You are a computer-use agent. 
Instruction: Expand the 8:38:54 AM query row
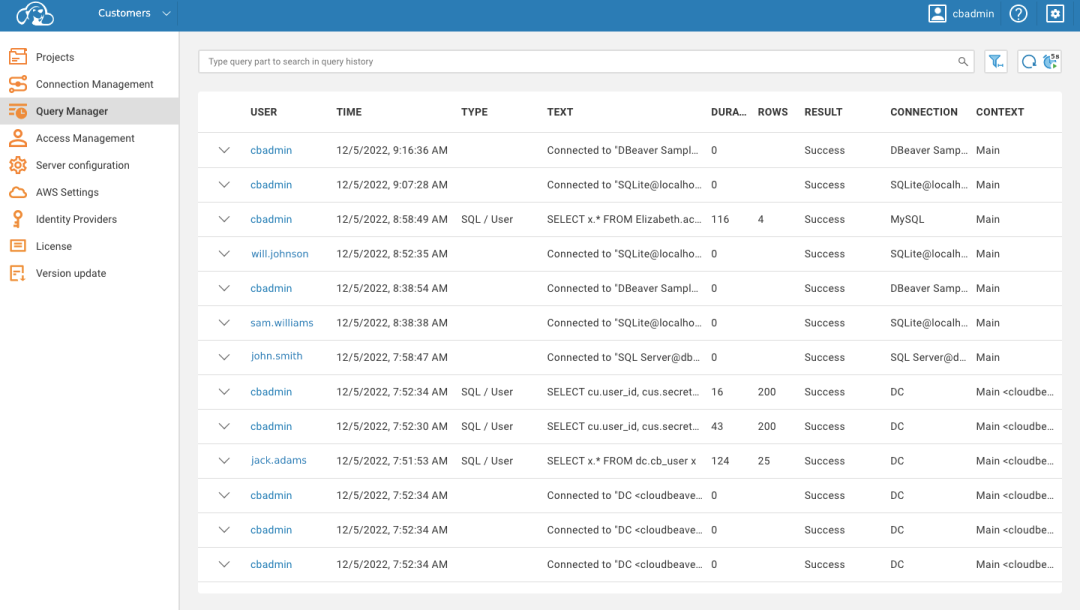[224, 288]
